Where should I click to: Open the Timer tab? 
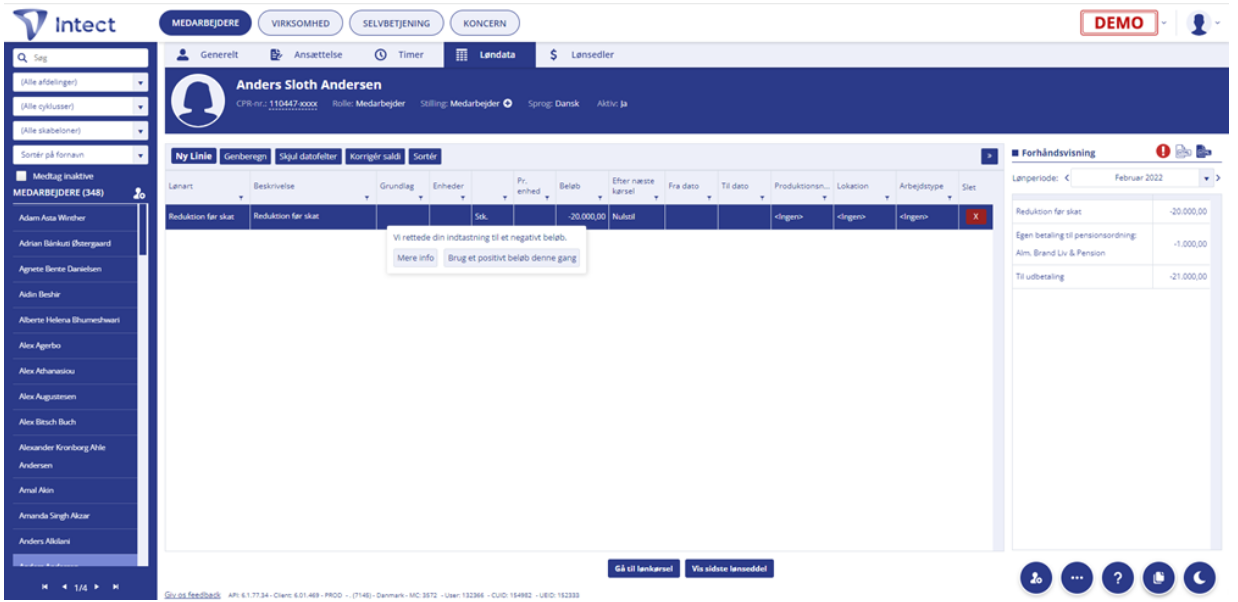(x=399, y=55)
